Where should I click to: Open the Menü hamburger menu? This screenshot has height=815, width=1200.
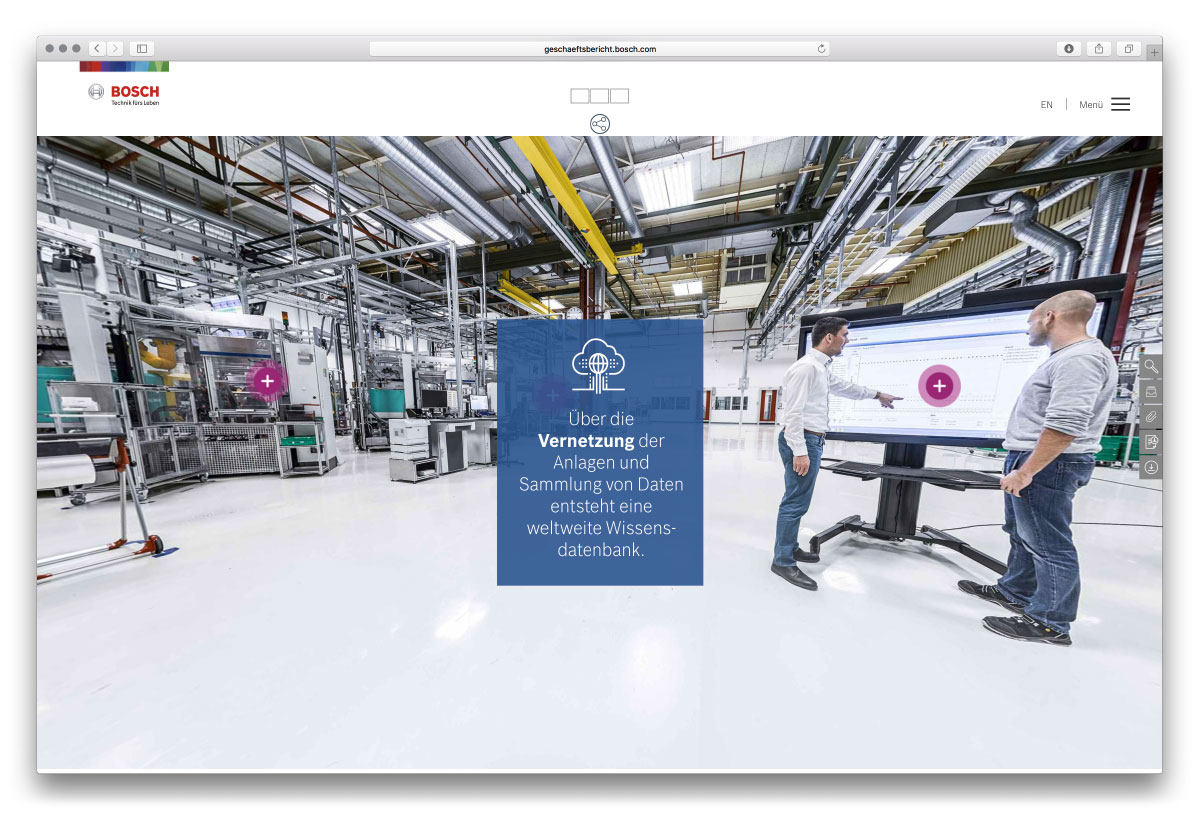click(1120, 104)
